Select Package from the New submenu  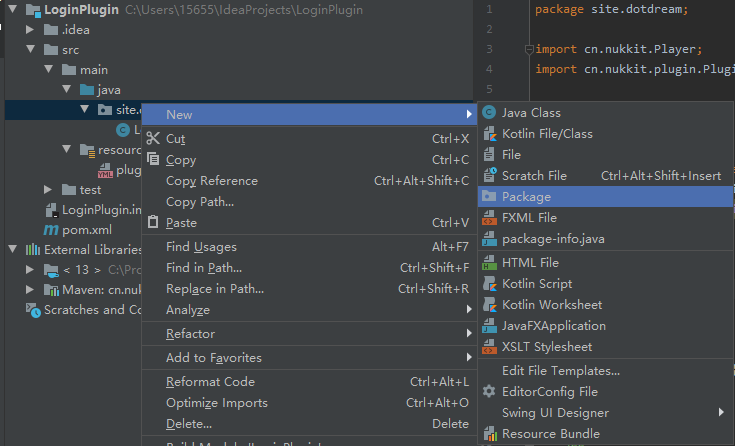526,197
